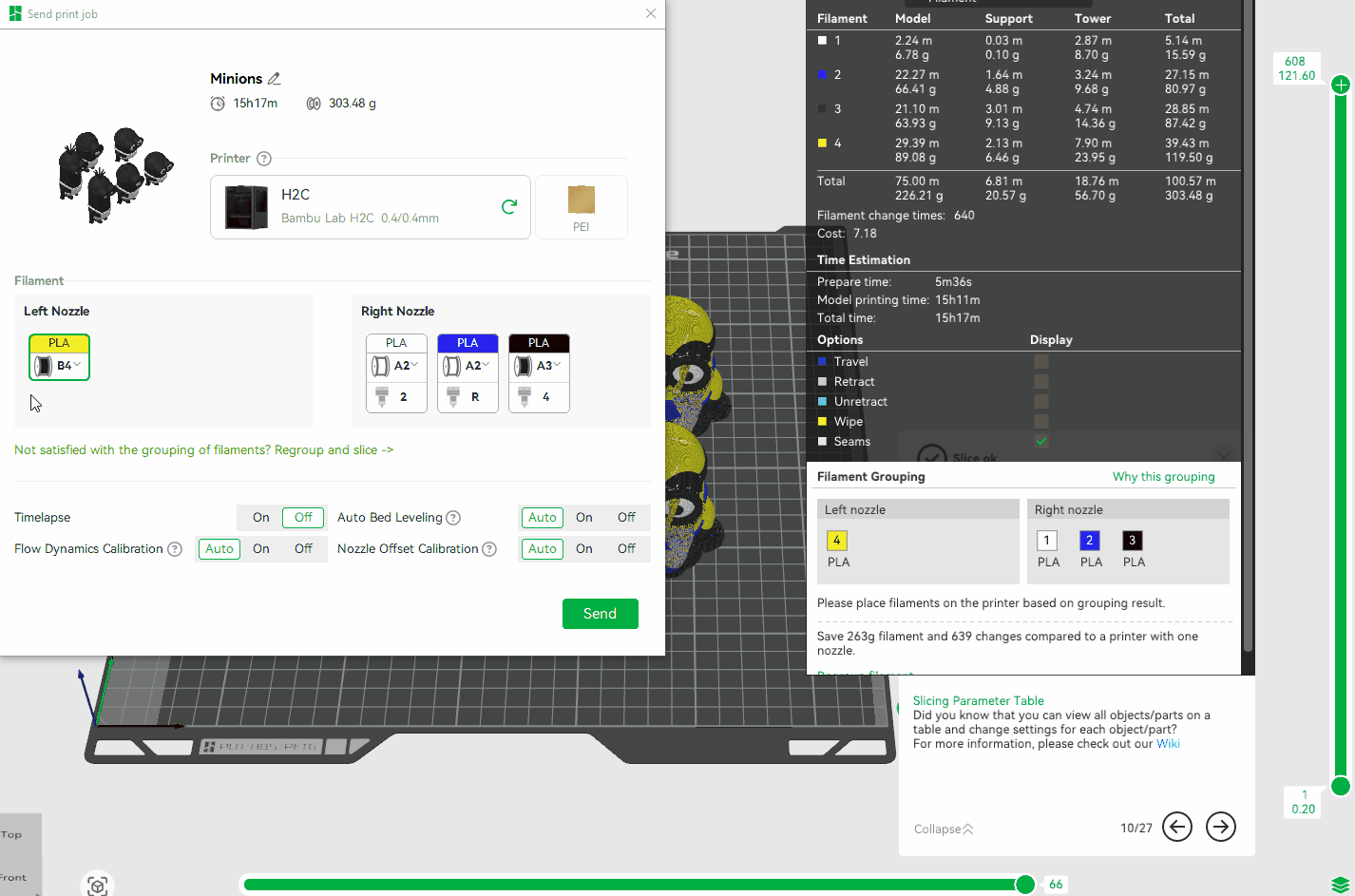Click filament 3 black grouping swatch
Screen dimensions: 1355x896
click(1133, 541)
